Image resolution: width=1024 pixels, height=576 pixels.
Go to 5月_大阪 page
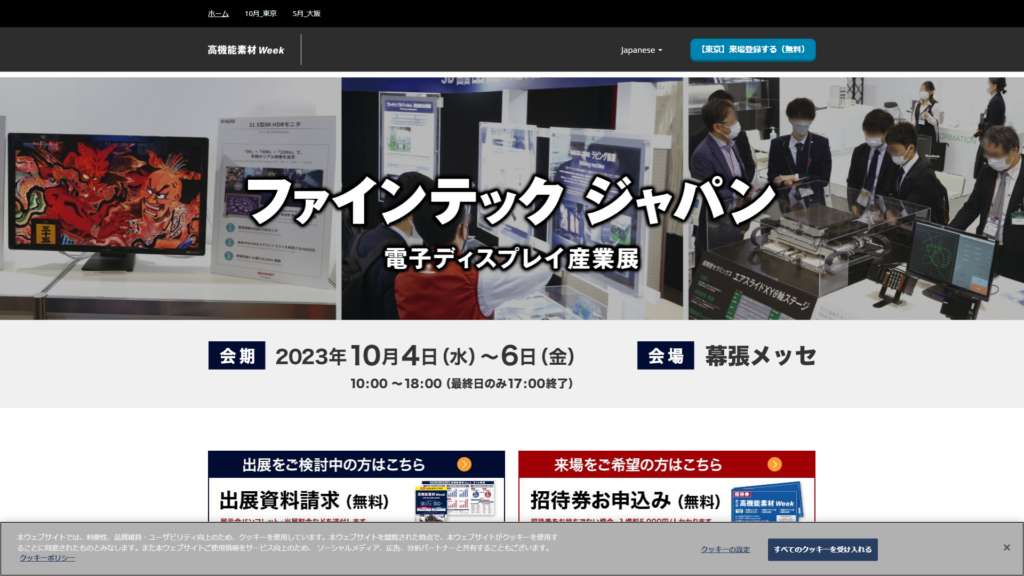[x=306, y=14]
